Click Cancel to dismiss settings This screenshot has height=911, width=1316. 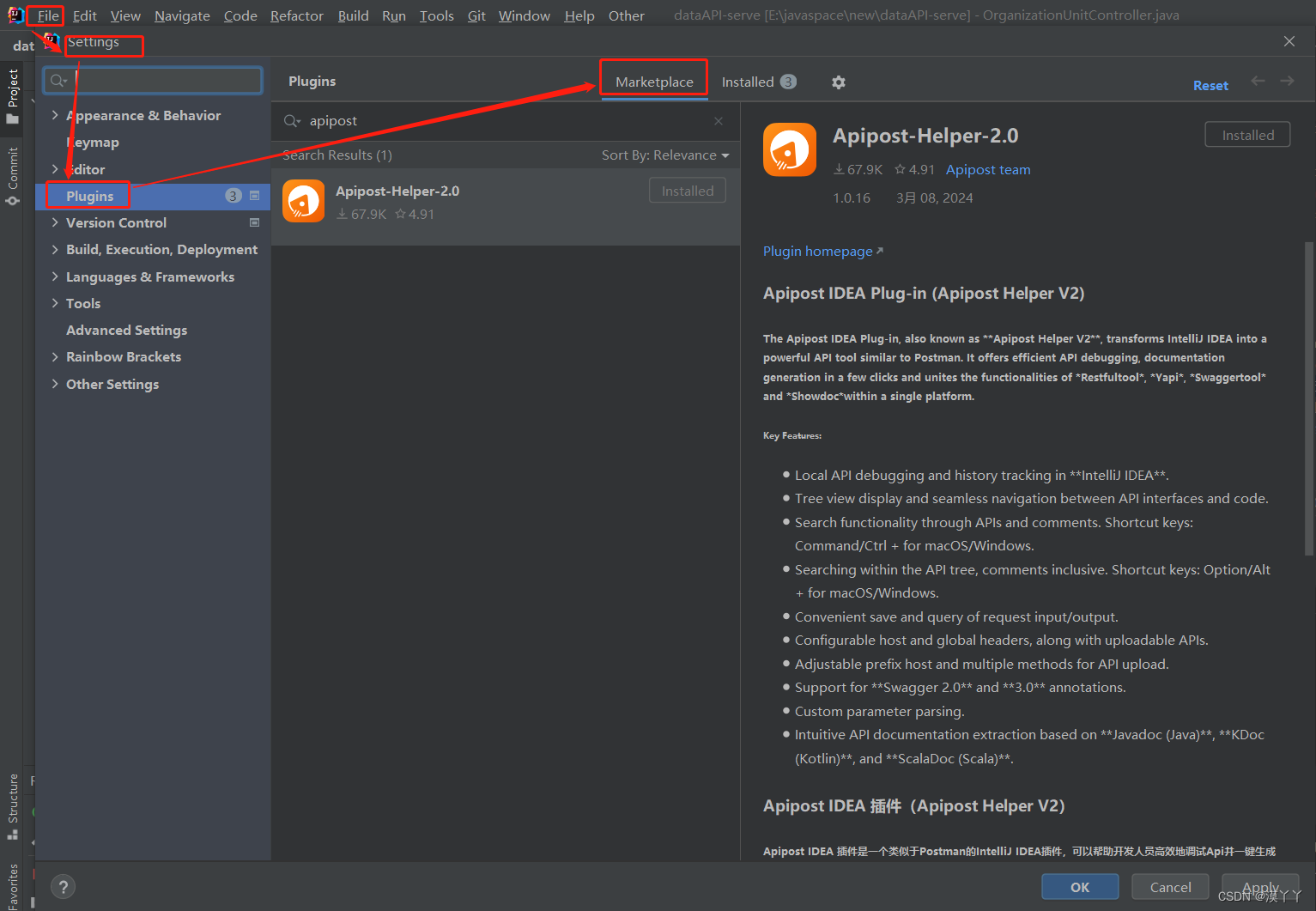1170,887
